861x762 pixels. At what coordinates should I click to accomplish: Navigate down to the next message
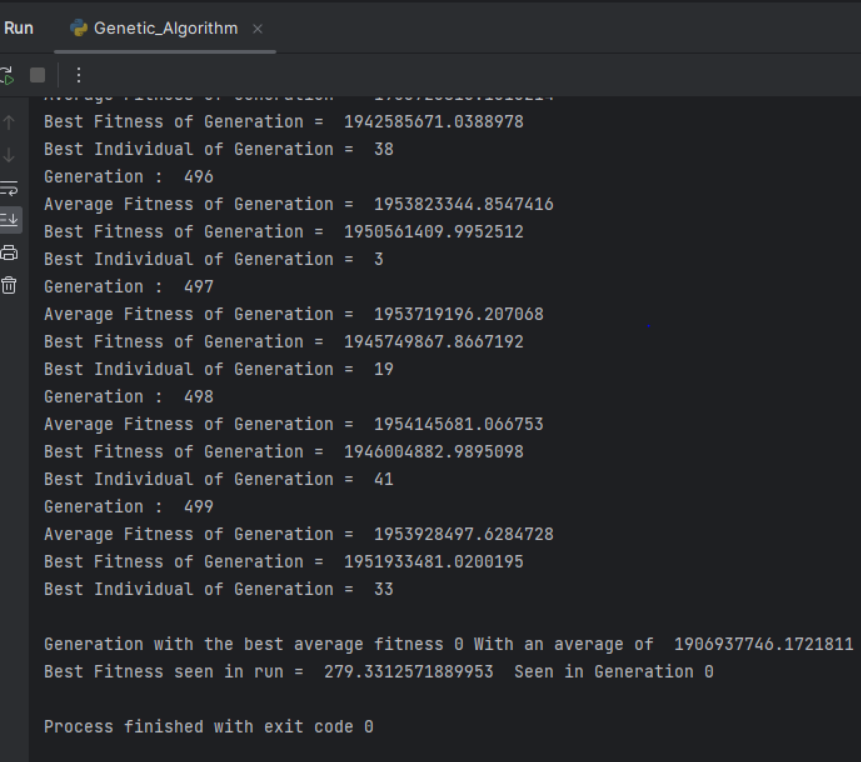pos(9,156)
